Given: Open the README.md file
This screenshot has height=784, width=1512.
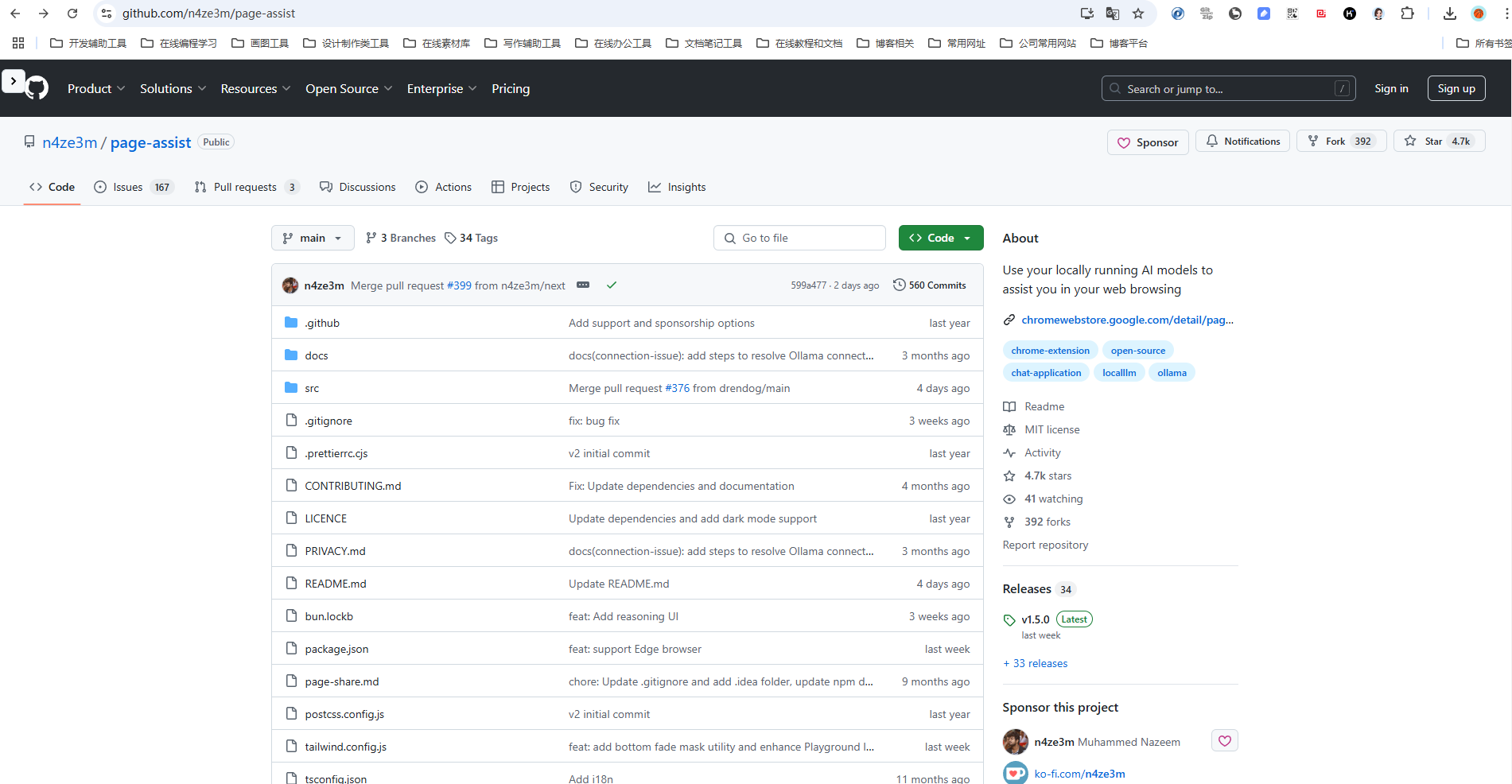Looking at the screenshot, I should (336, 584).
